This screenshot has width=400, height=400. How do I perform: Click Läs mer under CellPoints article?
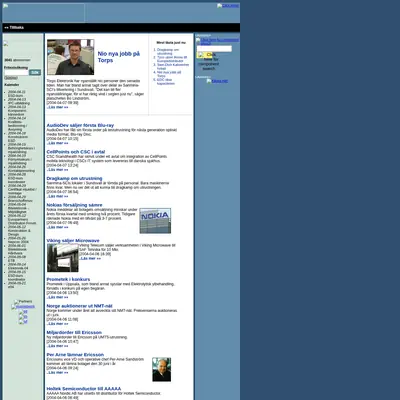click(x=57, y=170)
